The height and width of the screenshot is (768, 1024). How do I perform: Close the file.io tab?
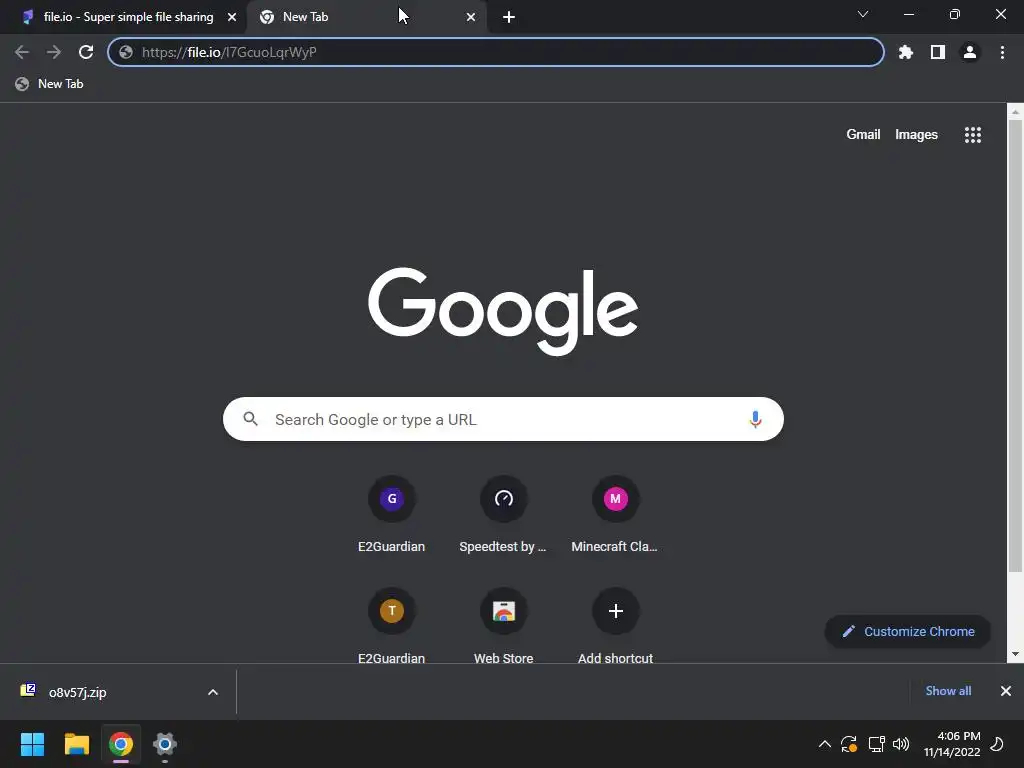(232, 17)
